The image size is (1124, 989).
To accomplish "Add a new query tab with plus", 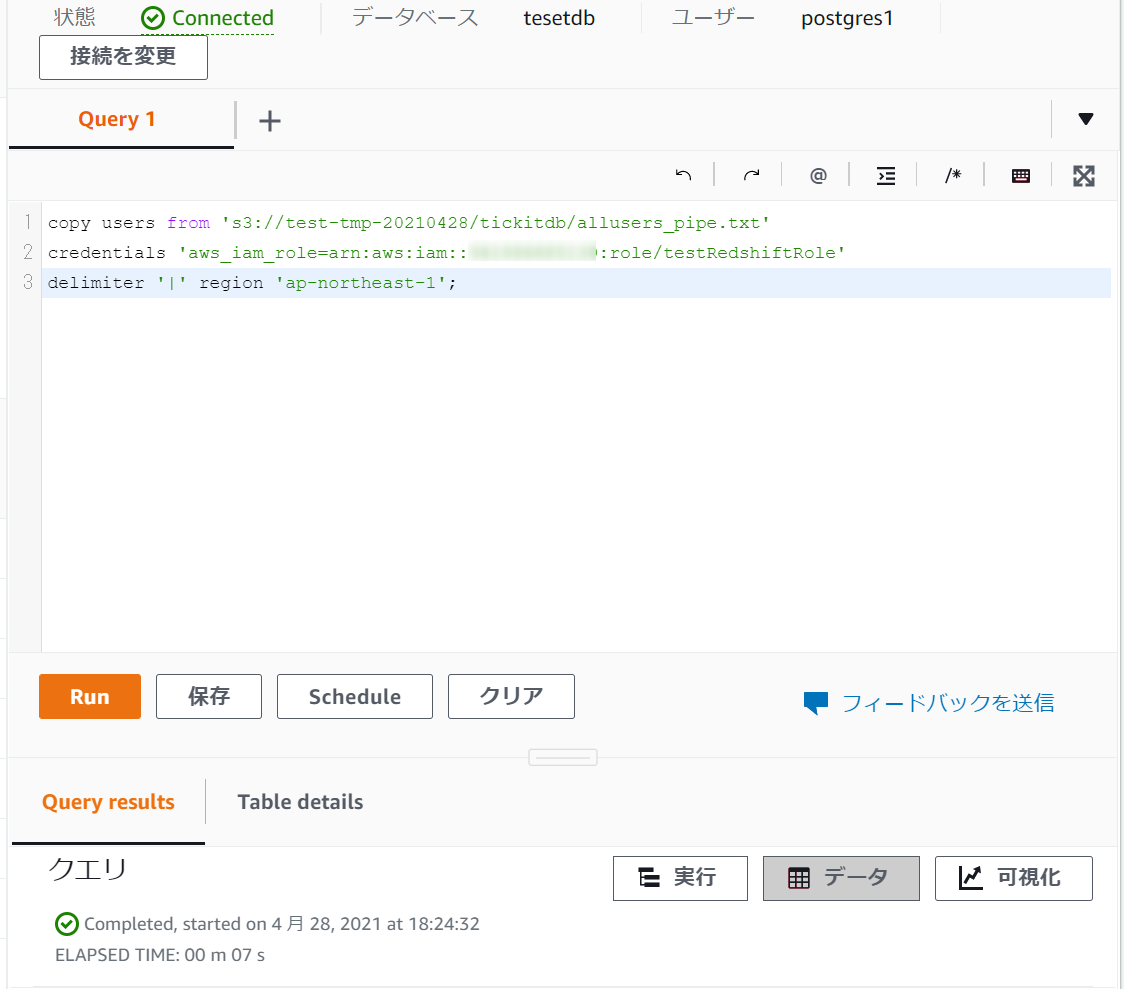I will (270, 120).
